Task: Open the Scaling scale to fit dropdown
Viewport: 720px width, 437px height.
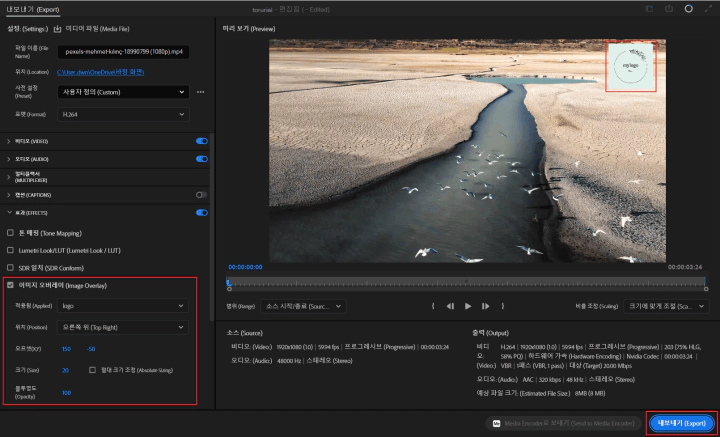Action: pyautogui.click(x=666, y=306)
